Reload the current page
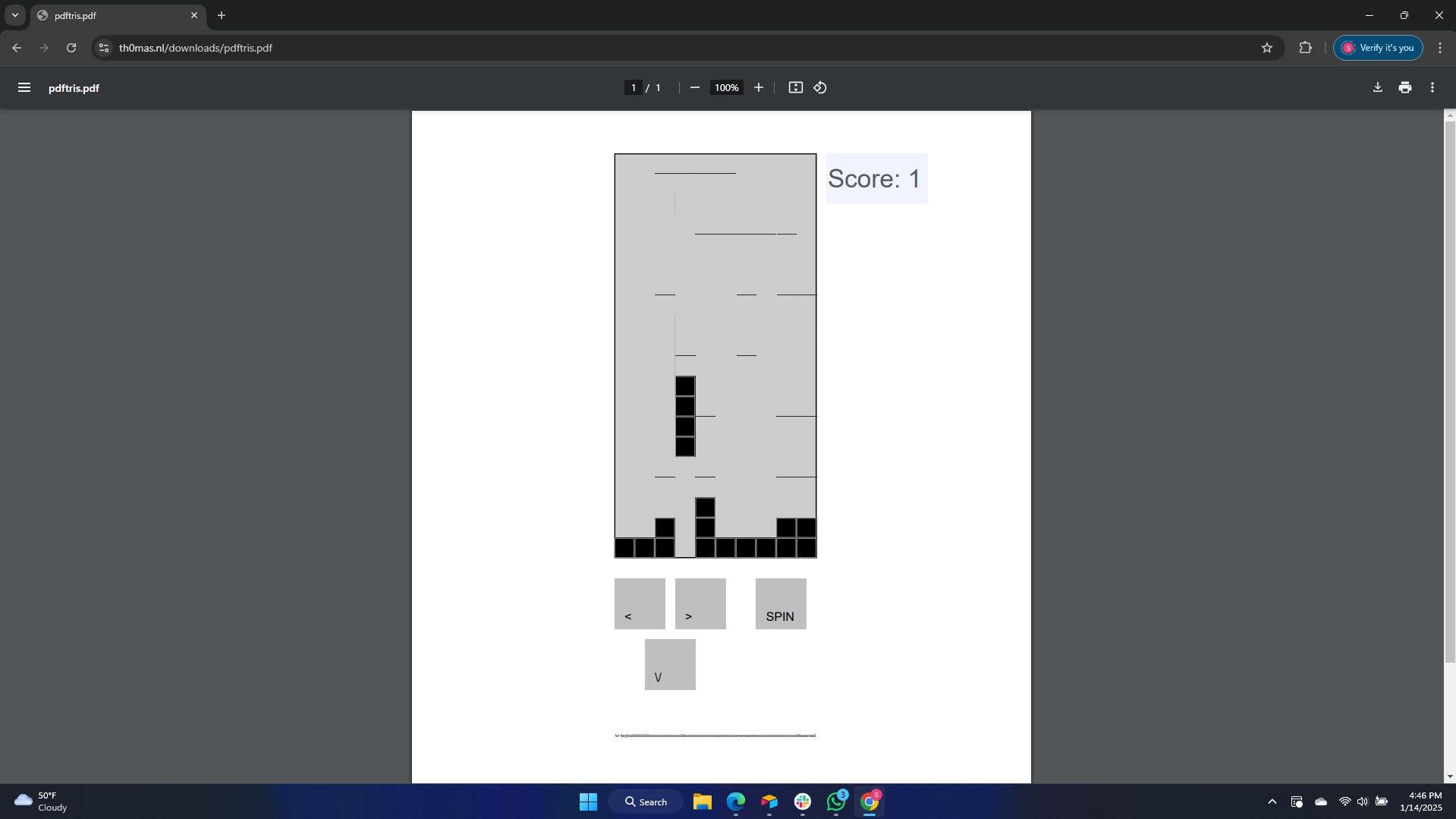This screenshot has width=1456, height=819. click(71, 47)
